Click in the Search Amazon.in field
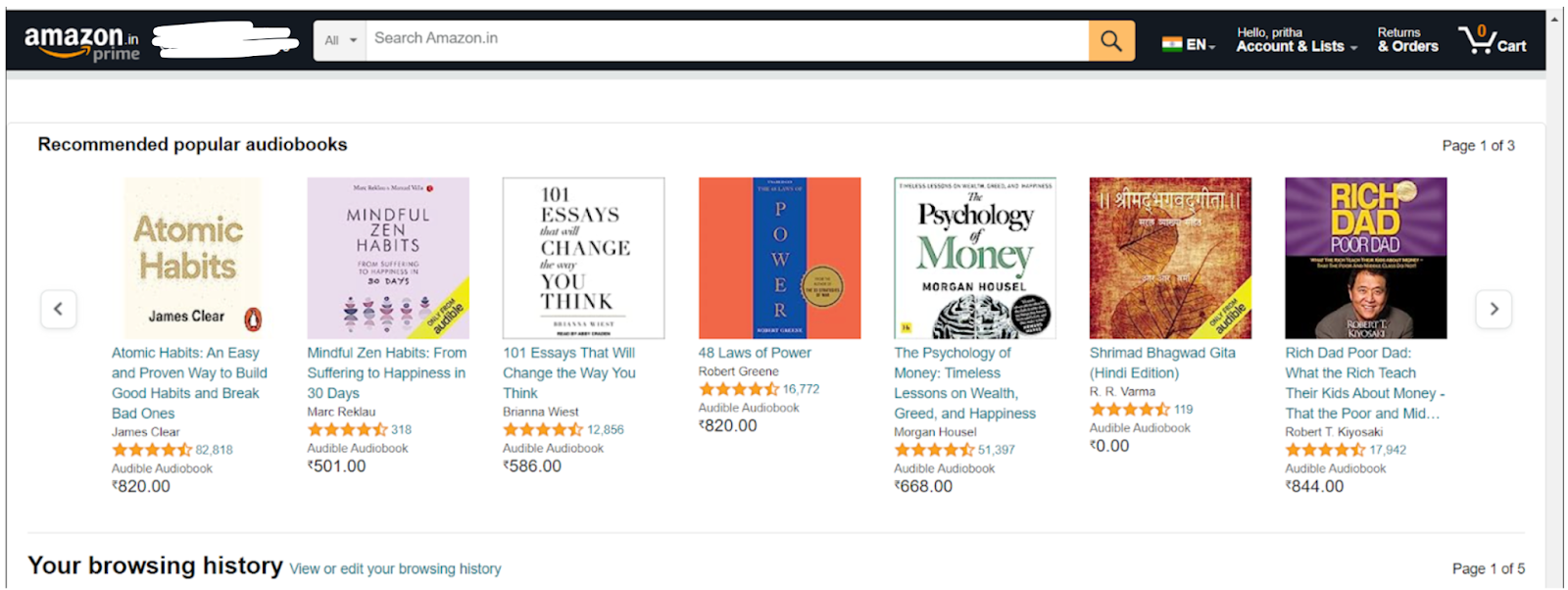 pyautogui.click(x=725, y=39)
